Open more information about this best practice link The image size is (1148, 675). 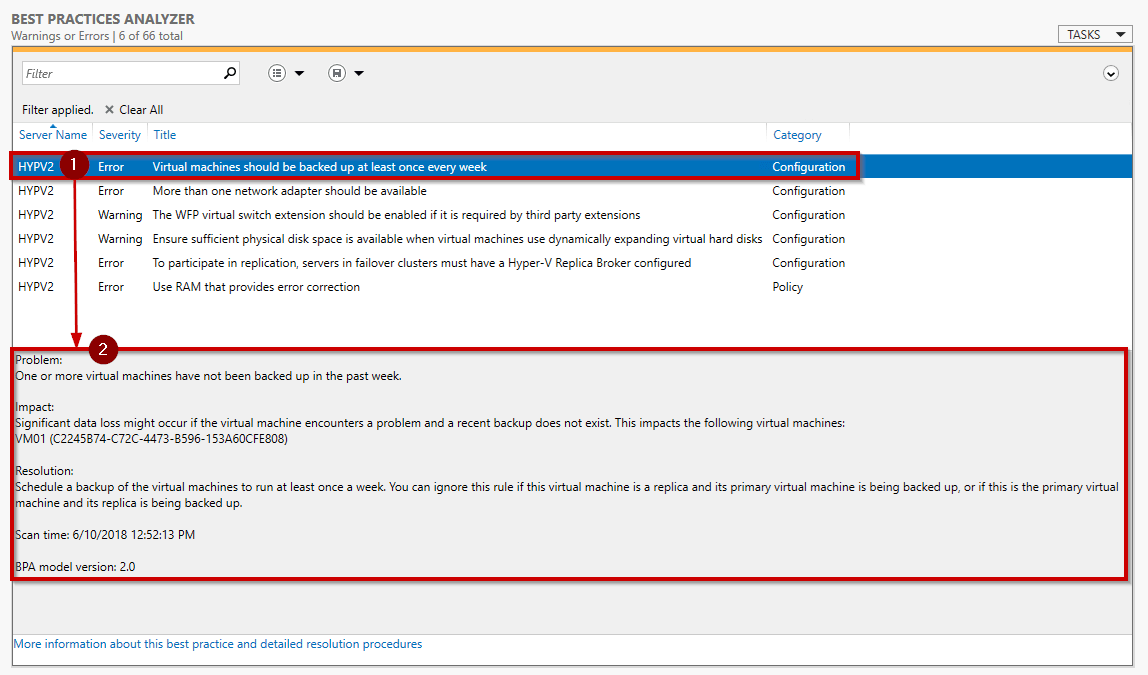[217, 644]
